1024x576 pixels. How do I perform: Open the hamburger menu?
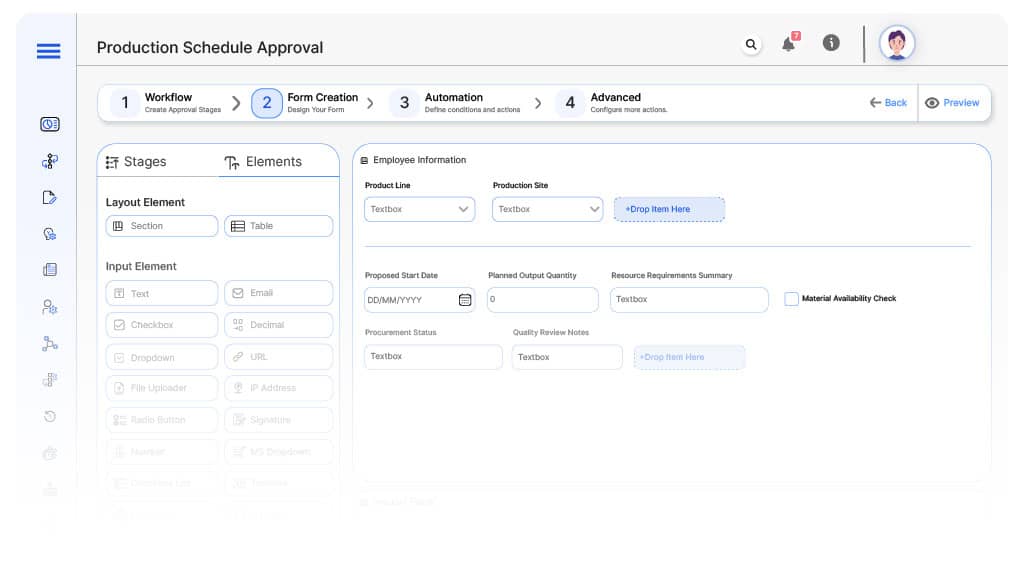pyautogui.click(x=48, y=51)
